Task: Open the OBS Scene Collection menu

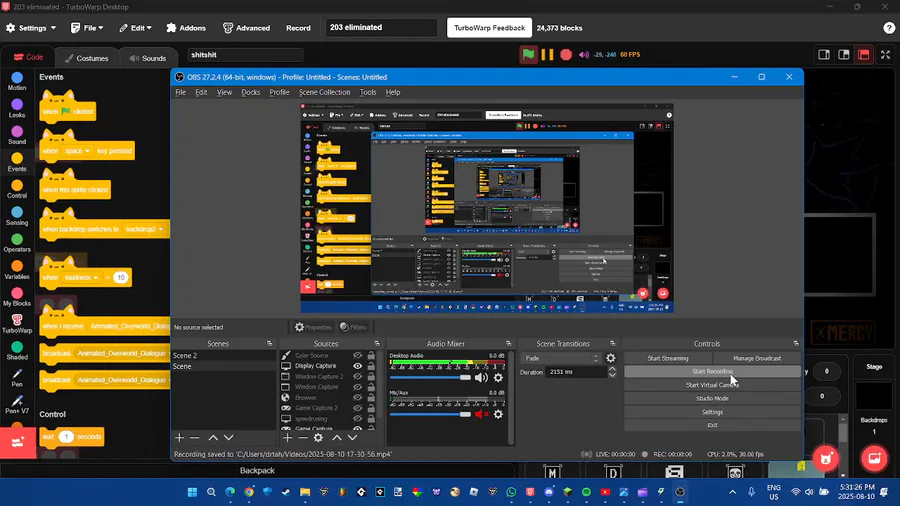Action: 324,92
